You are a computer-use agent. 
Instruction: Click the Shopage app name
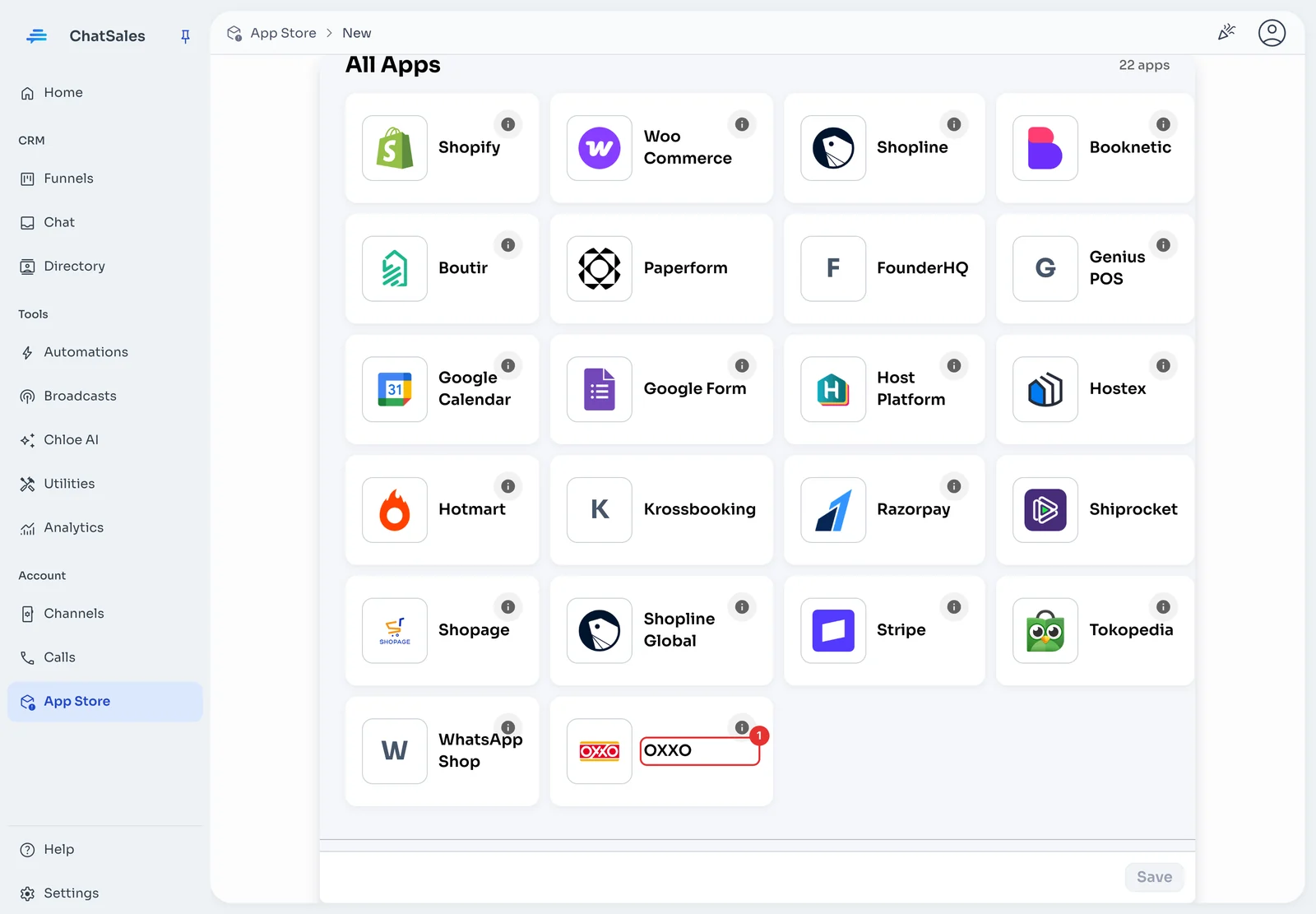[x=474, y=630]
